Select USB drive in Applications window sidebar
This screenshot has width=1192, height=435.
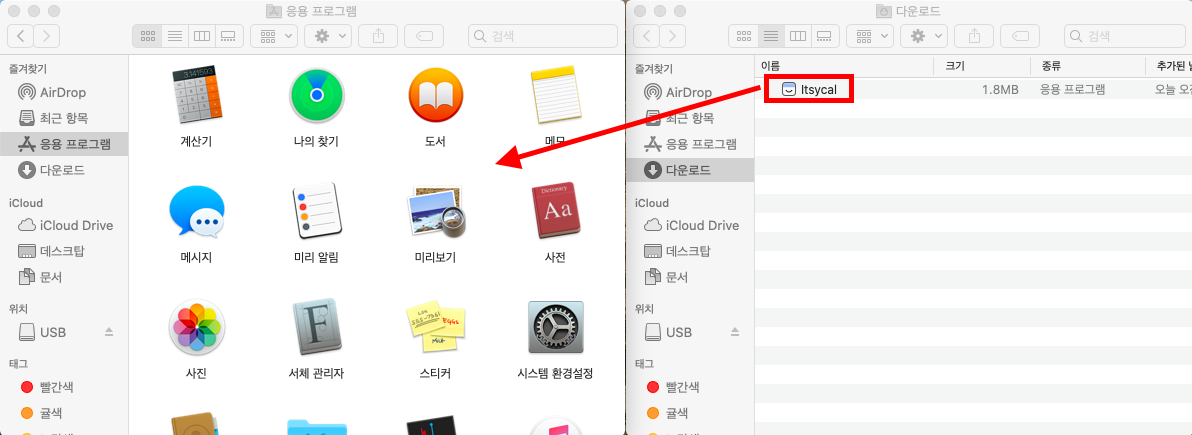(x=53, y=332)
